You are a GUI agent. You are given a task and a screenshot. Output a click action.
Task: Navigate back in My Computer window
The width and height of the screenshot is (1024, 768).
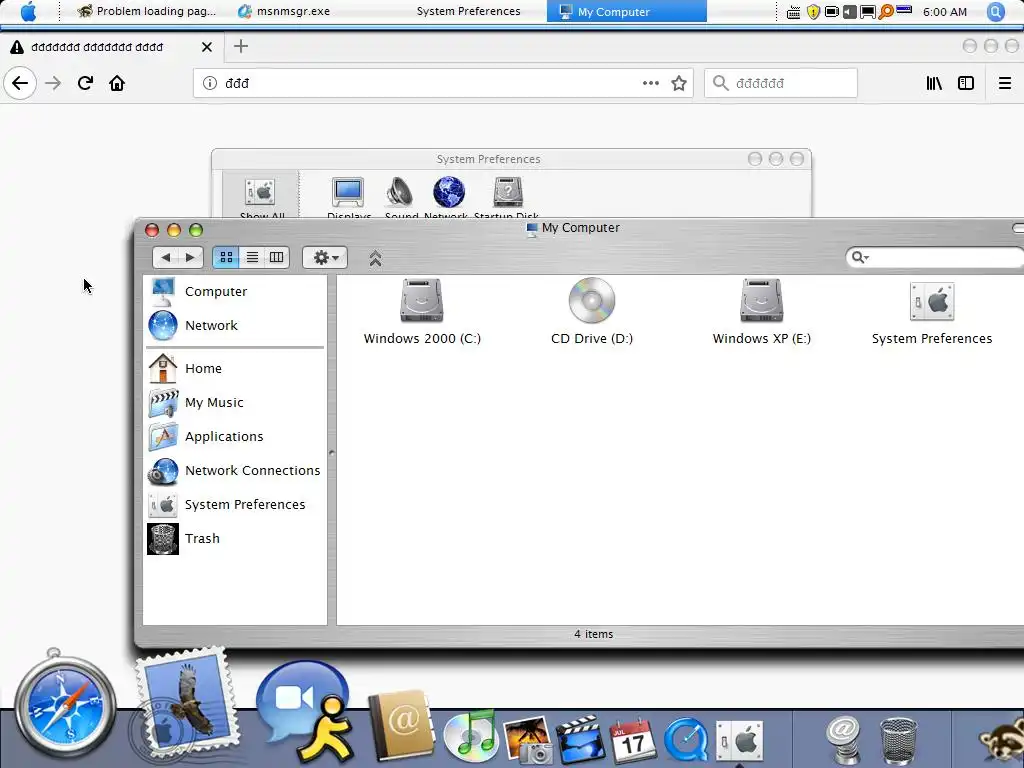point(165,257)
